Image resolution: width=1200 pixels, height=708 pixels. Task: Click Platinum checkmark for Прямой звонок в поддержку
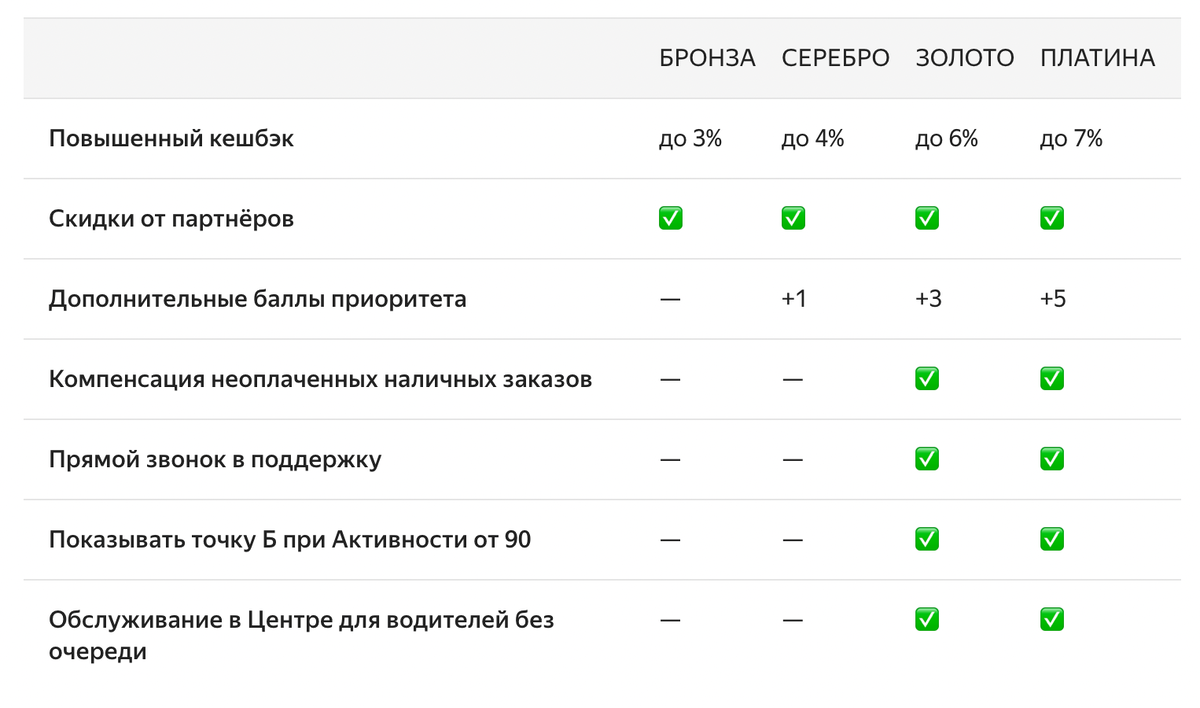tap(1052, 459)
